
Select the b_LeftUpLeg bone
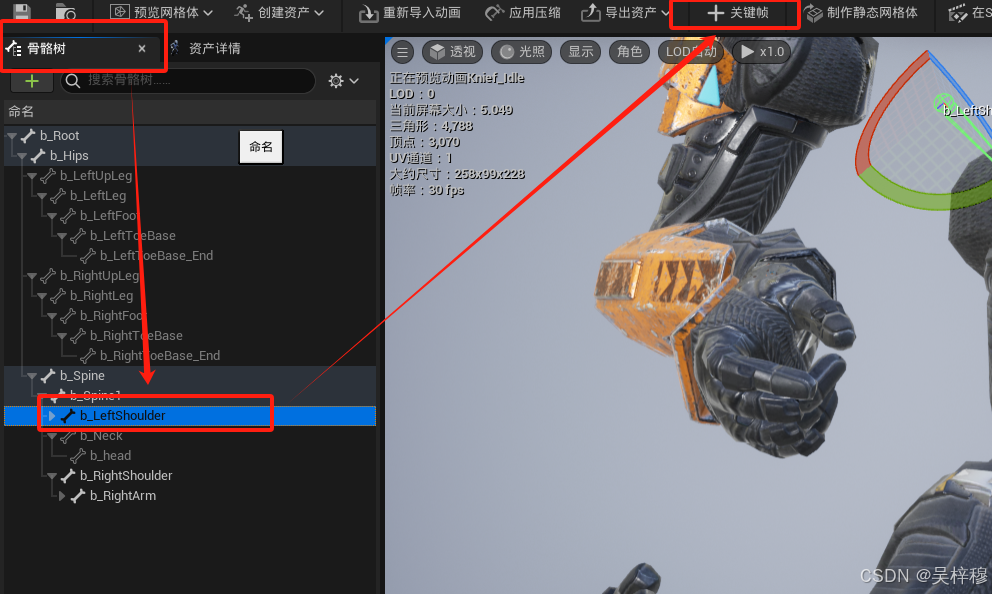(96, 176)
